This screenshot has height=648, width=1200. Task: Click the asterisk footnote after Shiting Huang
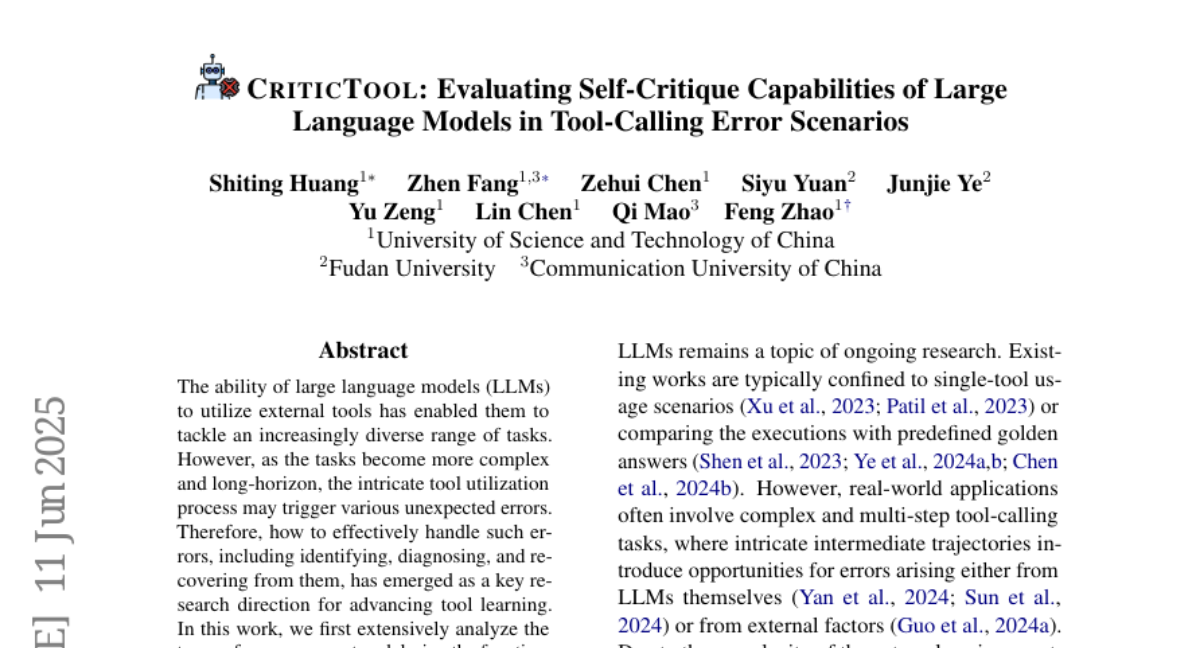click(372, 179)
